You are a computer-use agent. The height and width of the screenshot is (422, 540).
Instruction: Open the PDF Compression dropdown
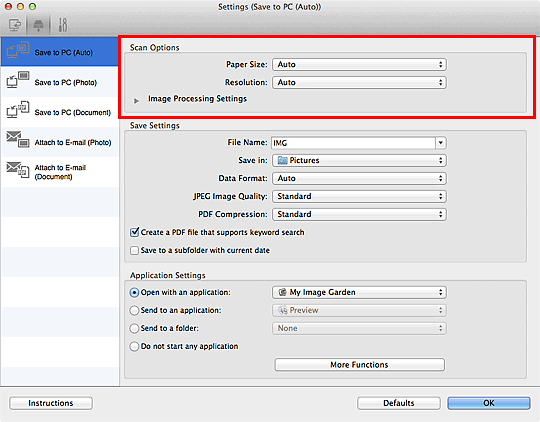(x=359, y=214)
